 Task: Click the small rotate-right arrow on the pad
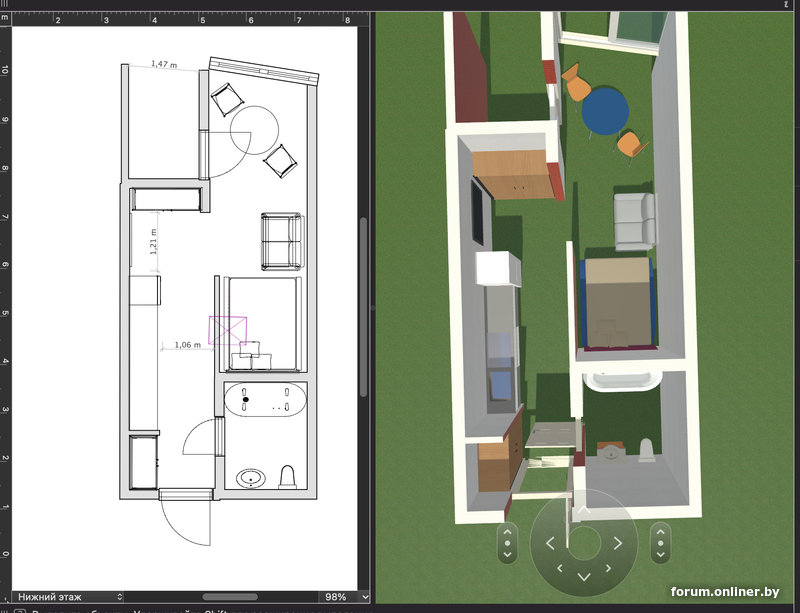coord(608,568)
